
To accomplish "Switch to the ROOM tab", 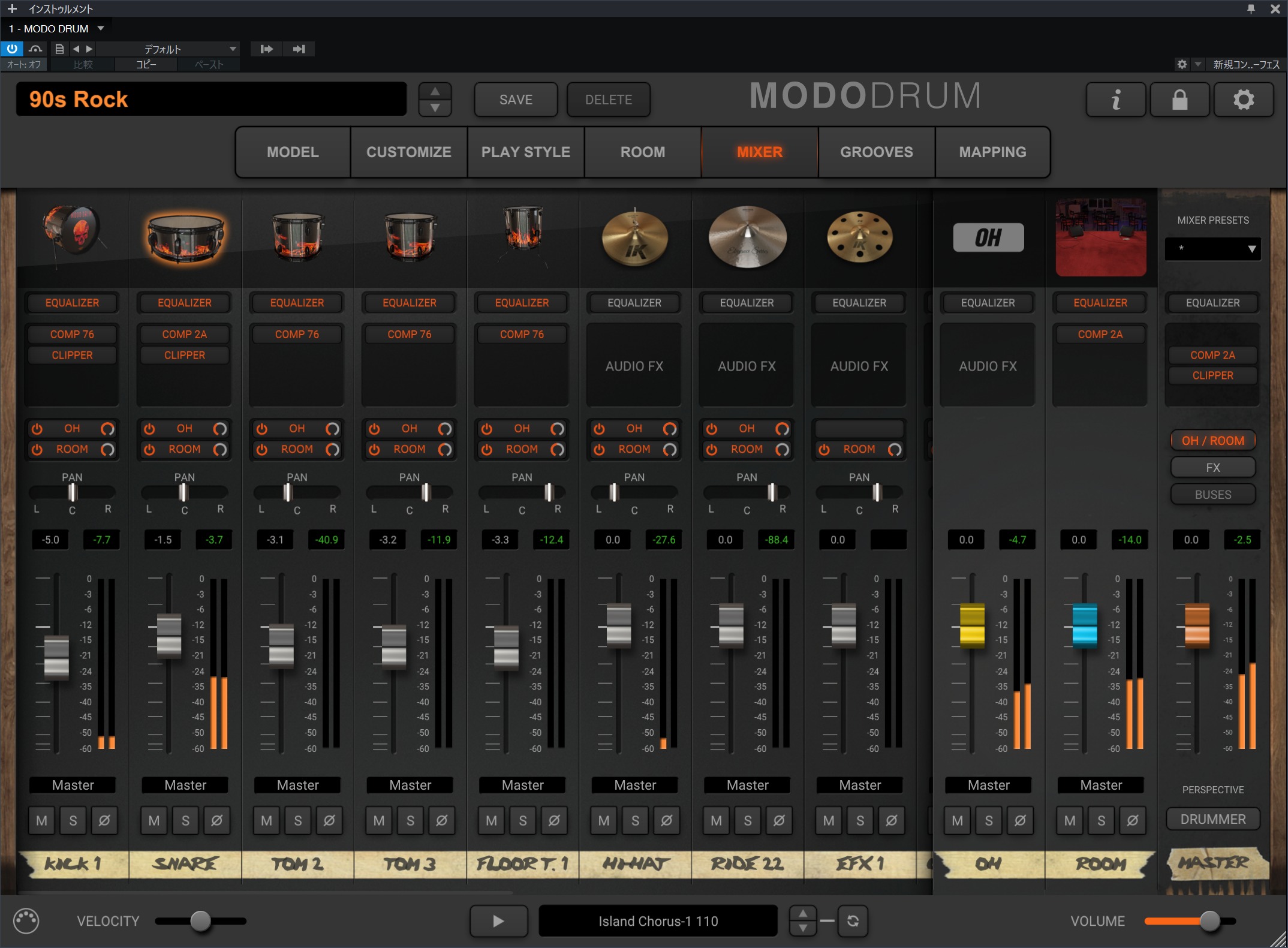I will coord(643,152).
